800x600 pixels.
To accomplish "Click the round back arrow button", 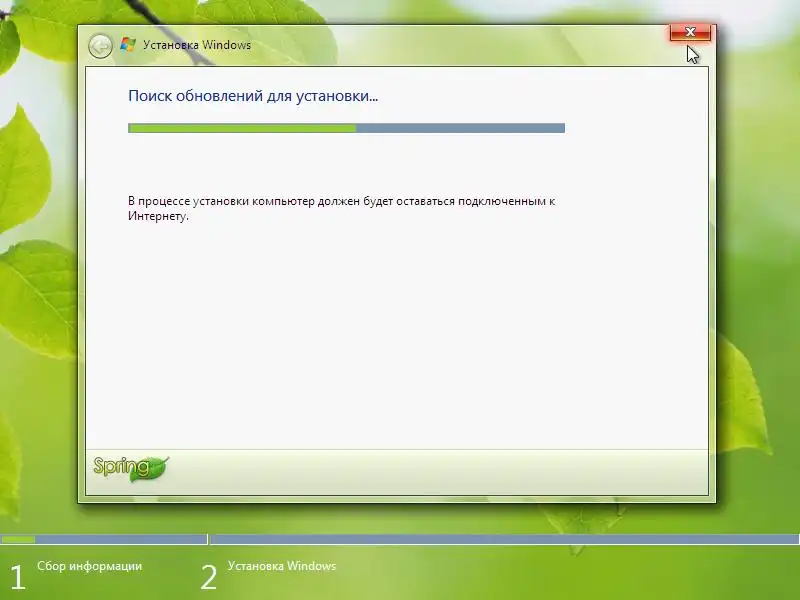I will click(x=101, y=46).
